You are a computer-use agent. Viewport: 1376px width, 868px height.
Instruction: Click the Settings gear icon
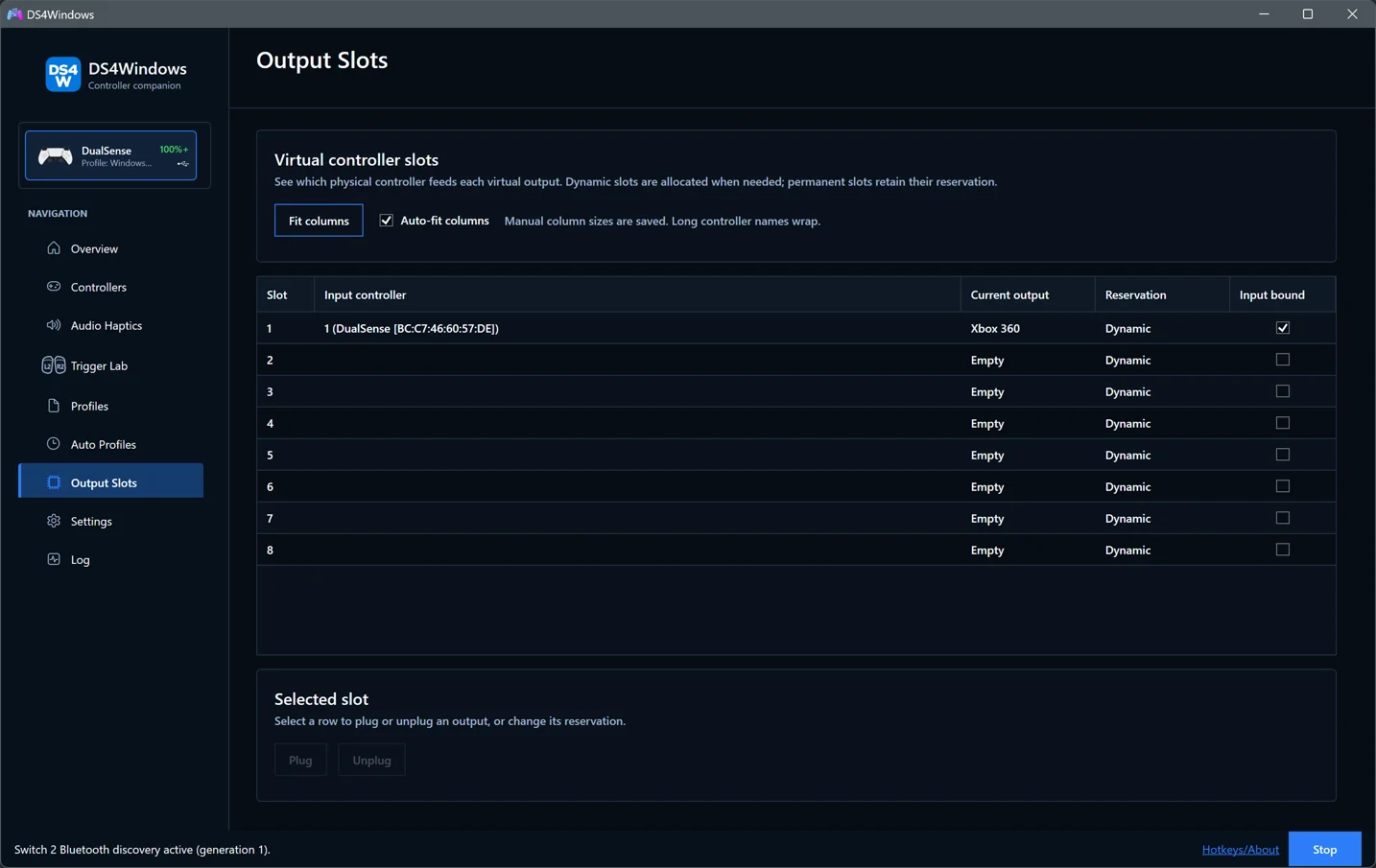pos(54,521)
